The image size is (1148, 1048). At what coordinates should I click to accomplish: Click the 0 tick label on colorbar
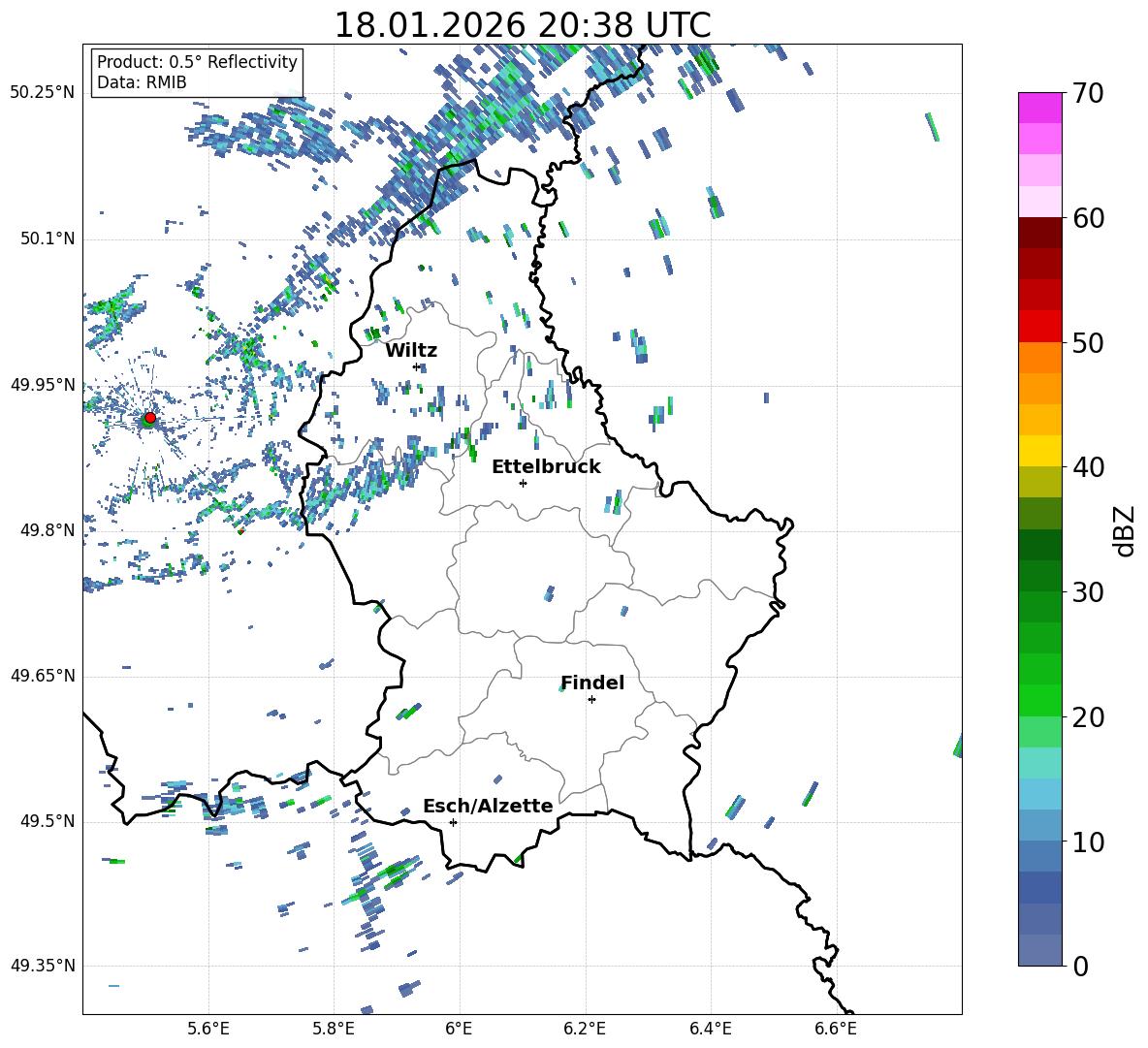(x=1080, y=966)
